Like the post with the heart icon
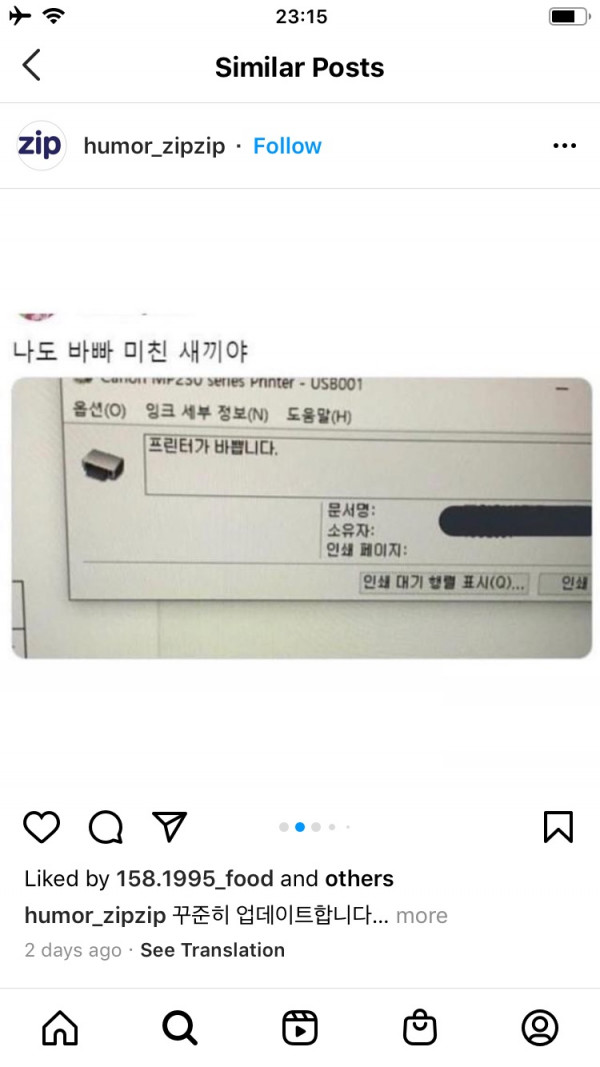Image resolution: width=600 pixels, height=1067 pixels. point(41,827)
